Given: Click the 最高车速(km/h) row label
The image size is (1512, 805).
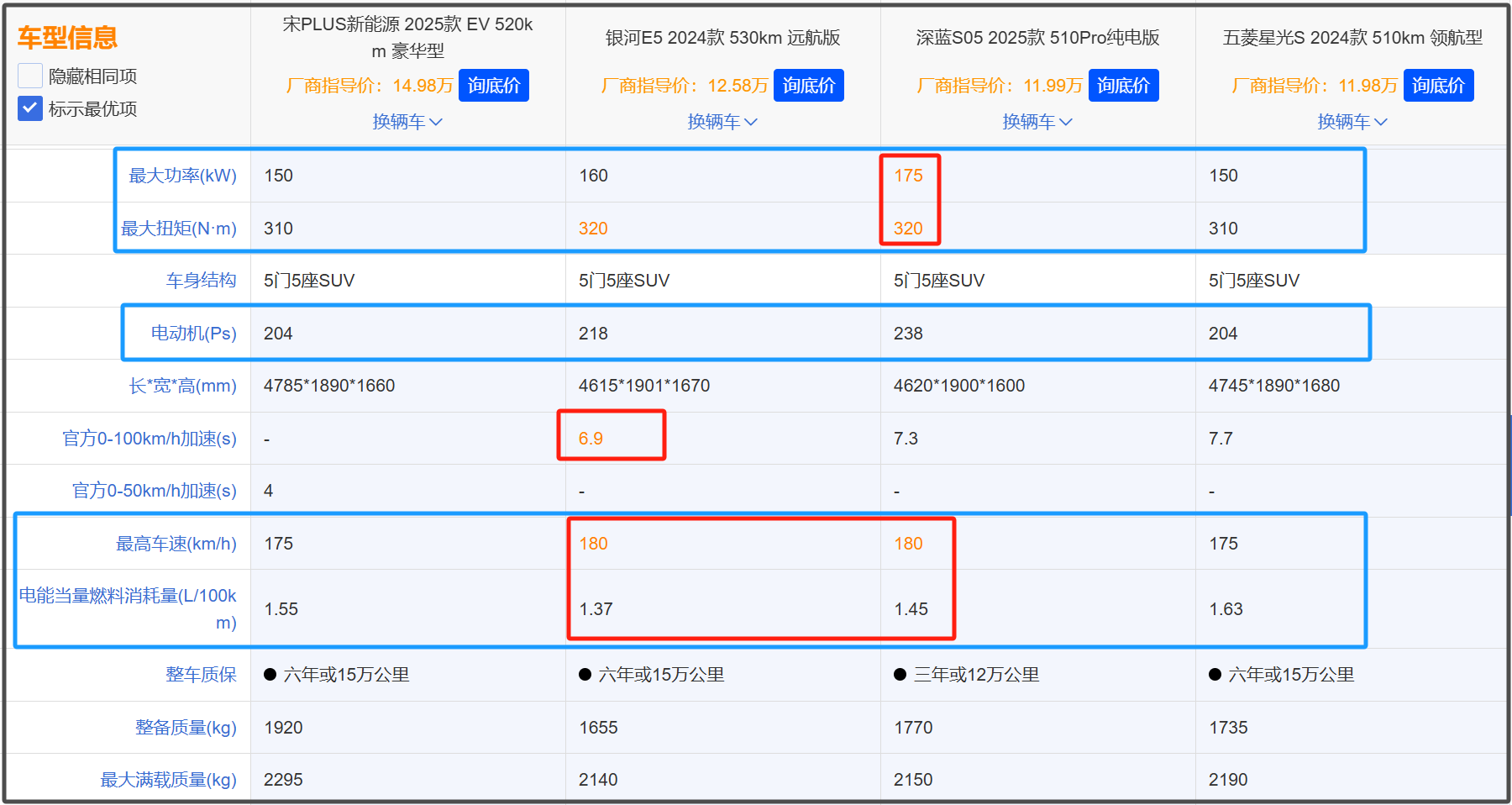Looking at the screenshot, I should pyautogui.click(x=176, y=544).
